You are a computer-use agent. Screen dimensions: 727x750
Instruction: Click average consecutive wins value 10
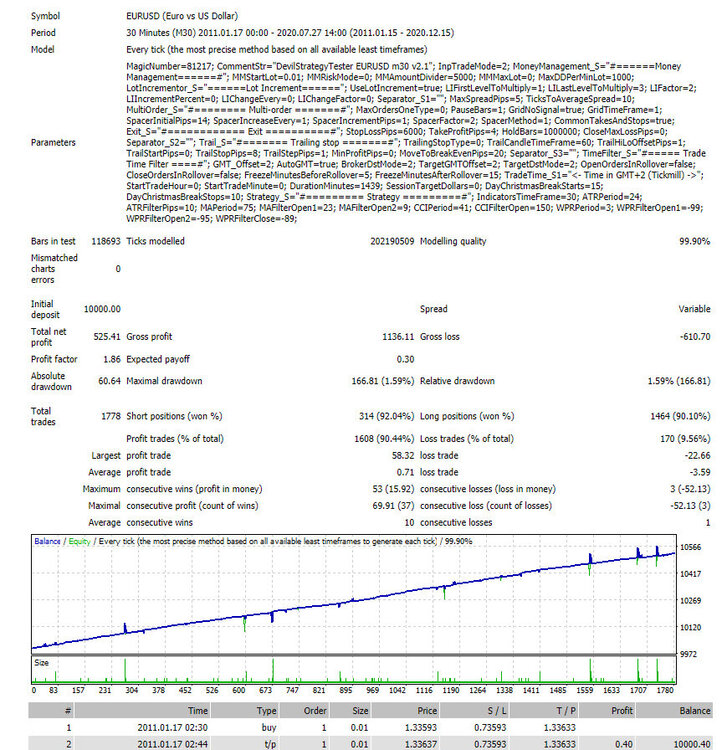tap(409, 522)
